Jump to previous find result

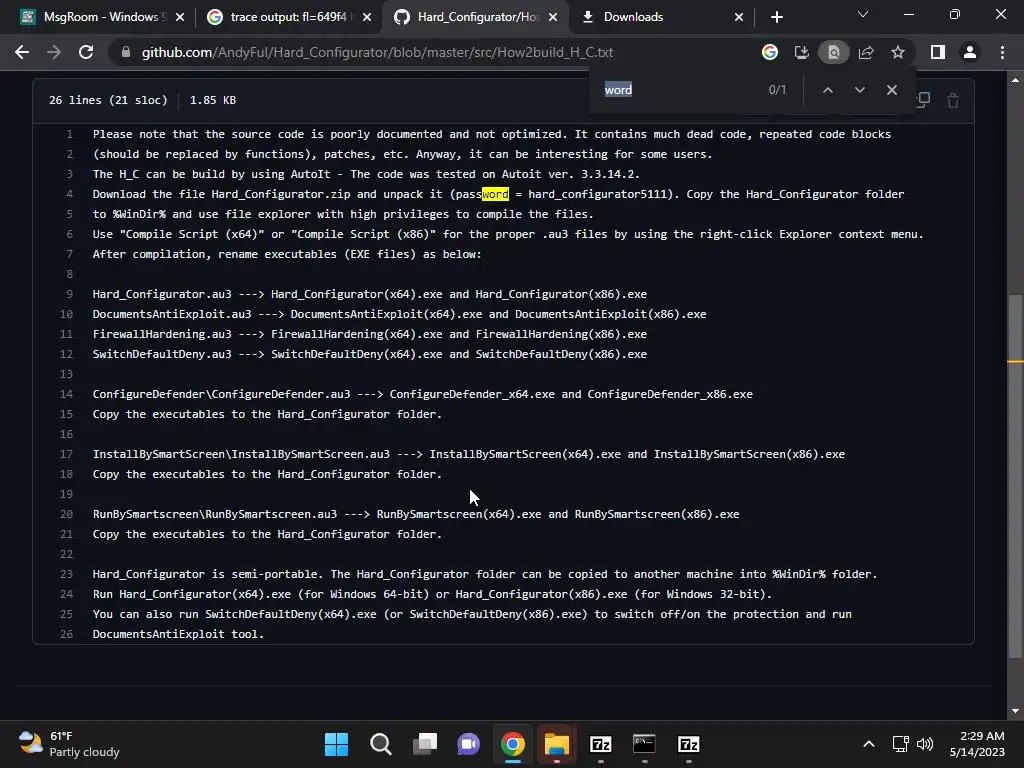pyautogui.click(x=827, y=90)
